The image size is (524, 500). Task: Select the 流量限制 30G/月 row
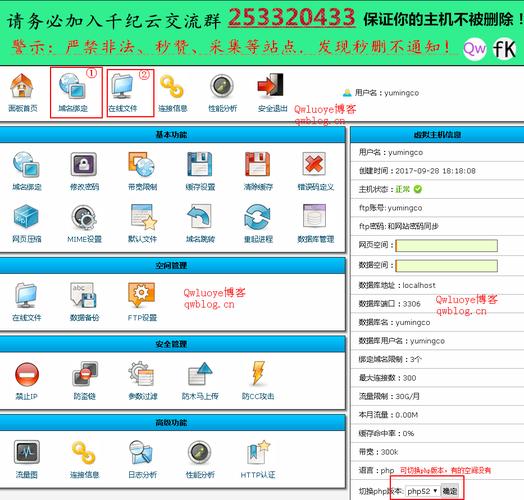tap(437, 396)
